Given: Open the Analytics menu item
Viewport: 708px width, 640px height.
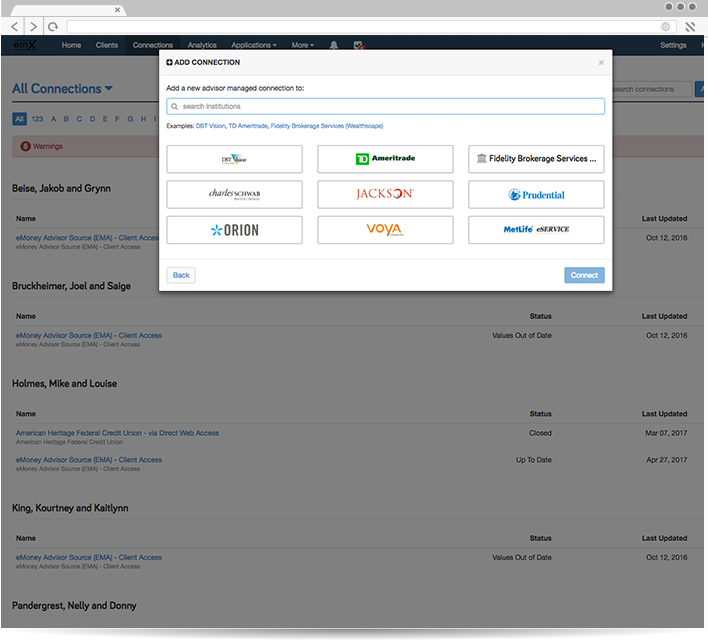Looking at the screenshot, I should click(202, 45).
